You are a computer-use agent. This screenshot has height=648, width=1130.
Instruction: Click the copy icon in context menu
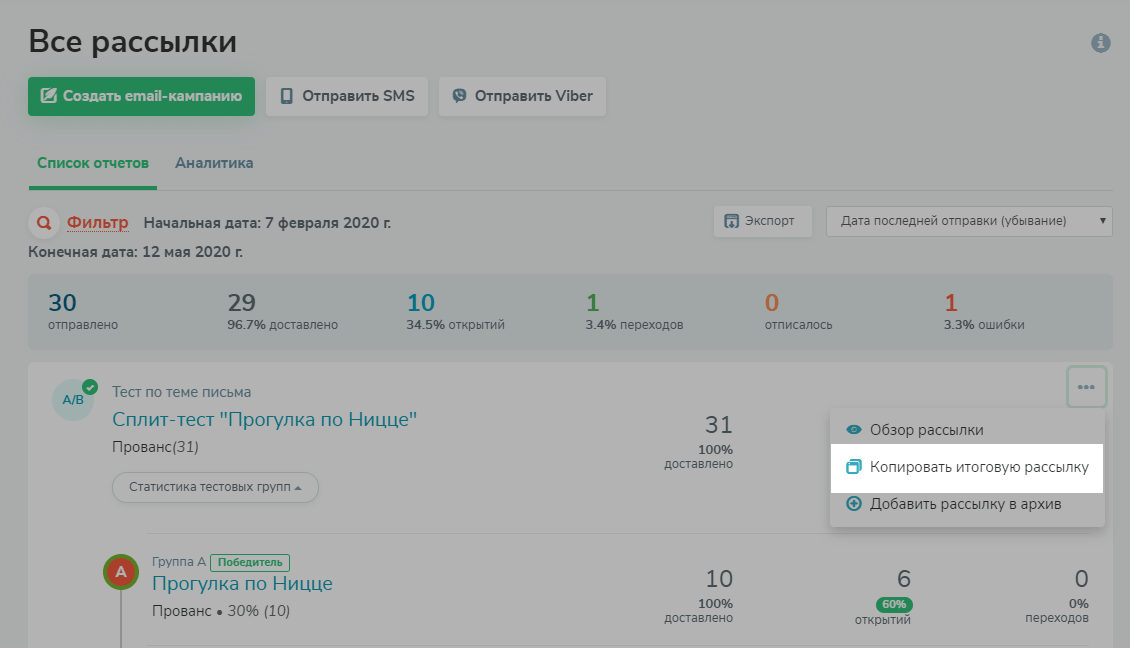click(853, 467)
